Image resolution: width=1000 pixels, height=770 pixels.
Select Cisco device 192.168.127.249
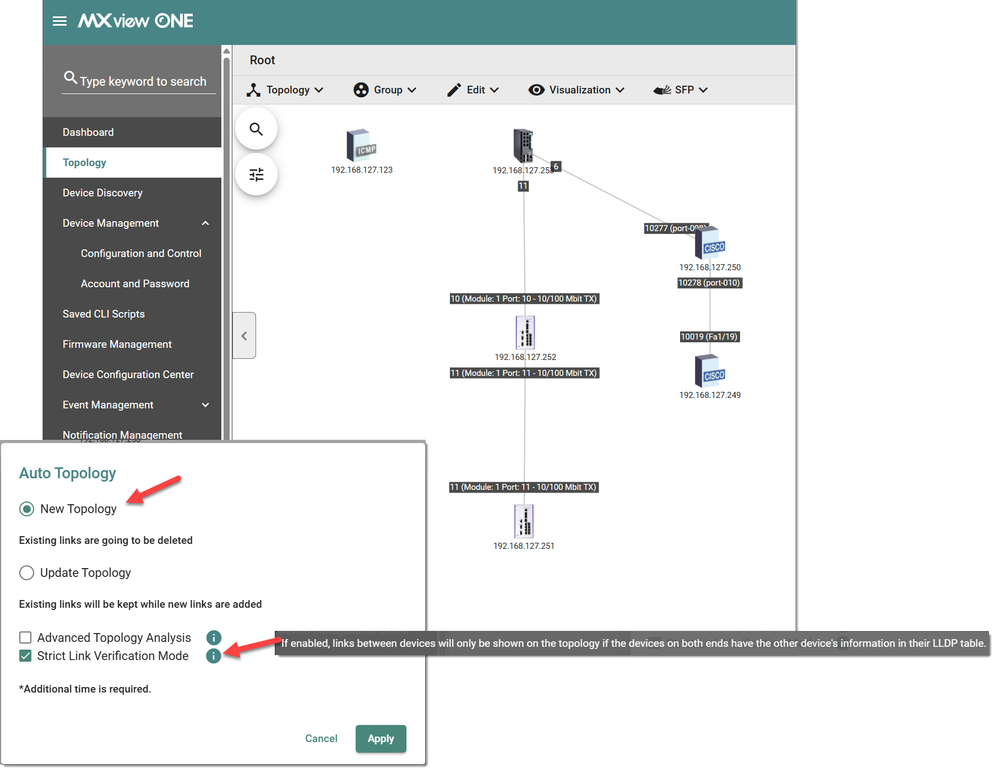click(710, 371)
